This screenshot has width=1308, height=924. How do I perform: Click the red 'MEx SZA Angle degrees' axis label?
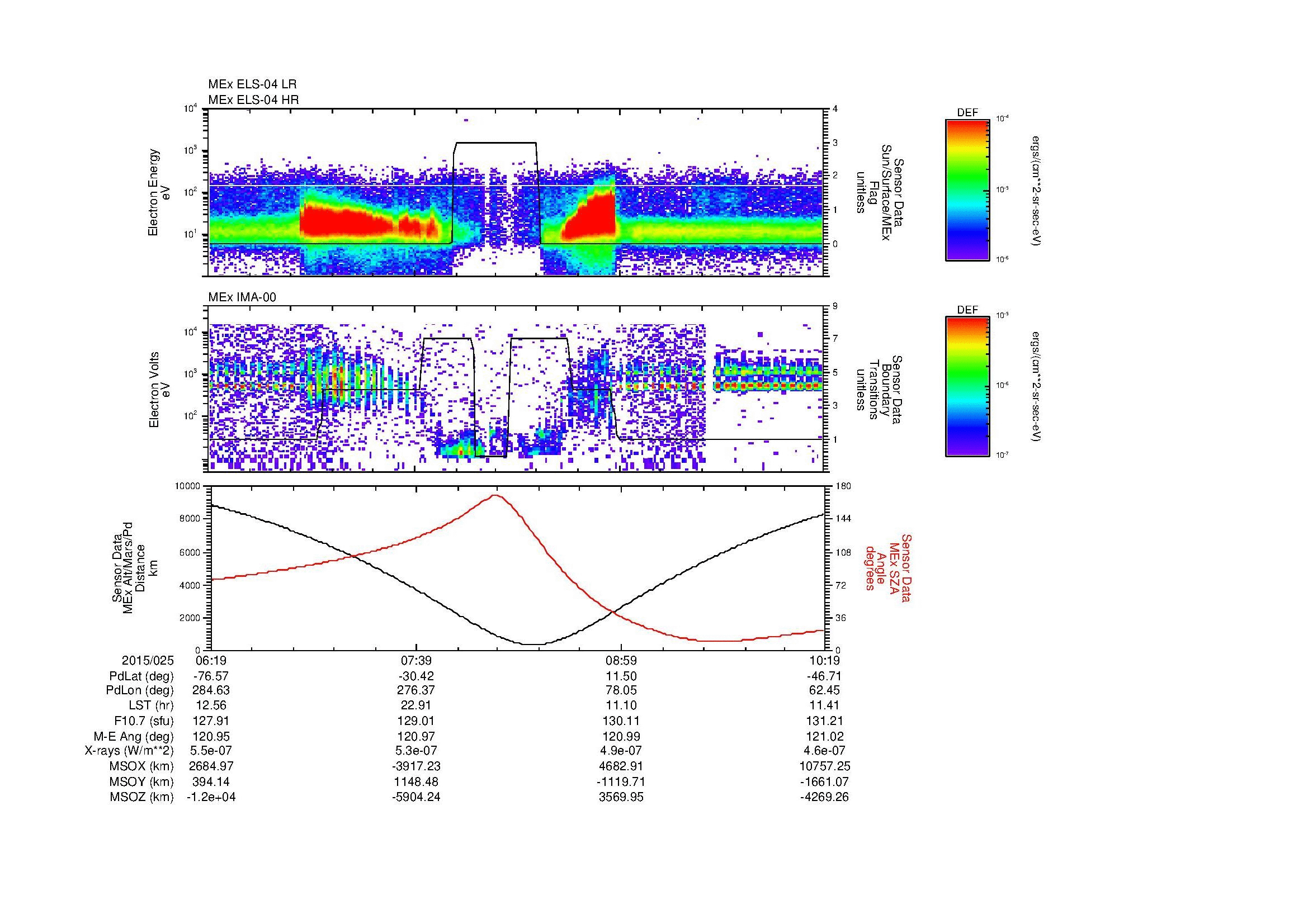(889, 568)
